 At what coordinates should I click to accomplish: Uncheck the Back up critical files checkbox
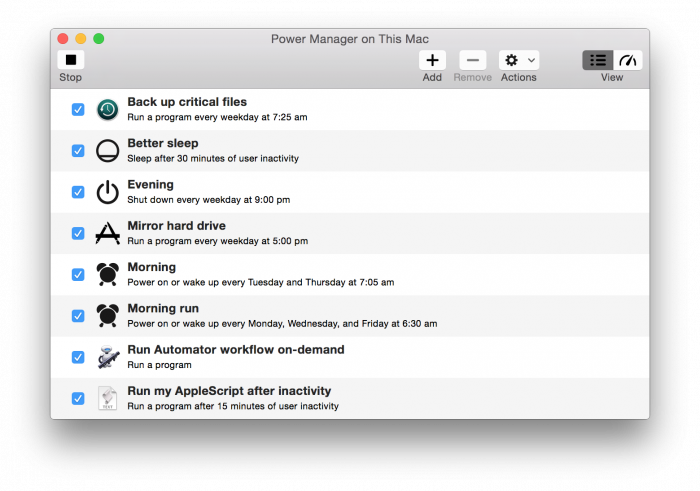tap(78, 109)
